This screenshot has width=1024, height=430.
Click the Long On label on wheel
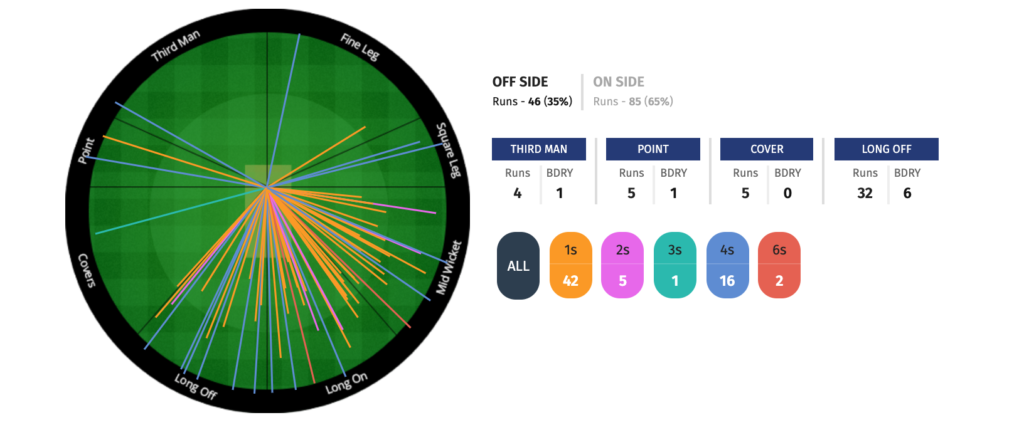click(347, 384)
